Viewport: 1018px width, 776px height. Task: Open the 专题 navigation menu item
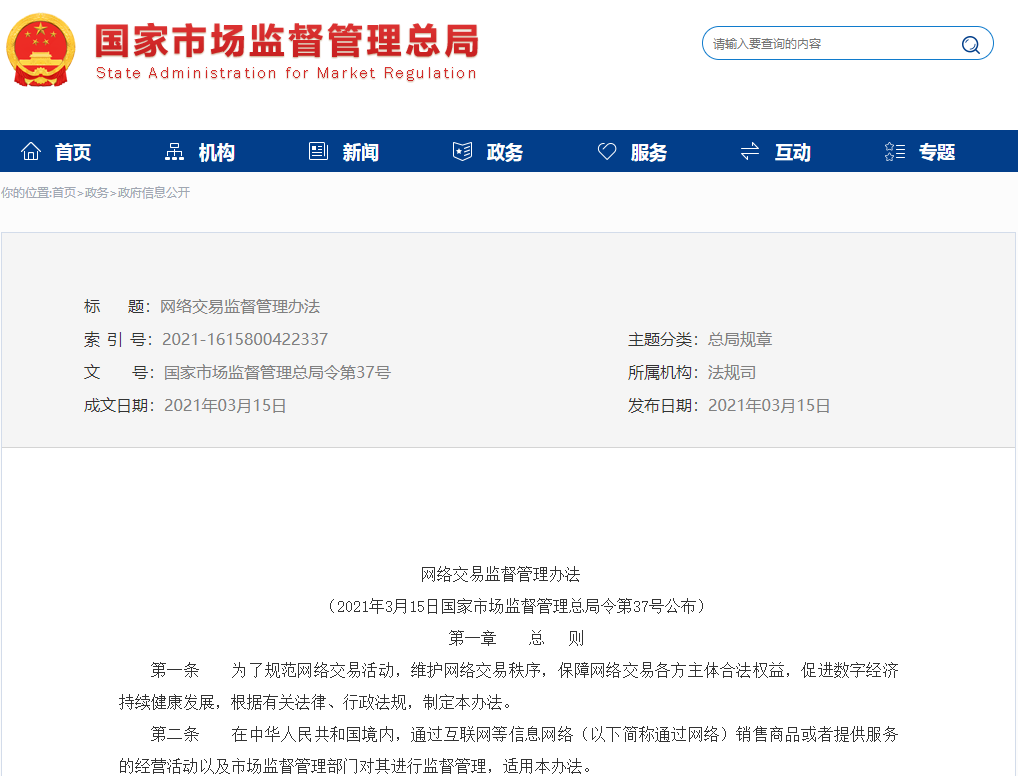[x=937, y=153]
